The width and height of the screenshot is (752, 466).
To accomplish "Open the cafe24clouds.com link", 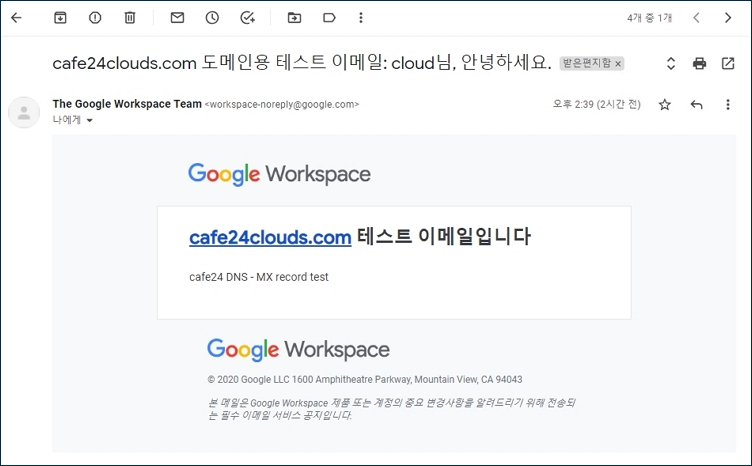I will click(x=270, y=237).
